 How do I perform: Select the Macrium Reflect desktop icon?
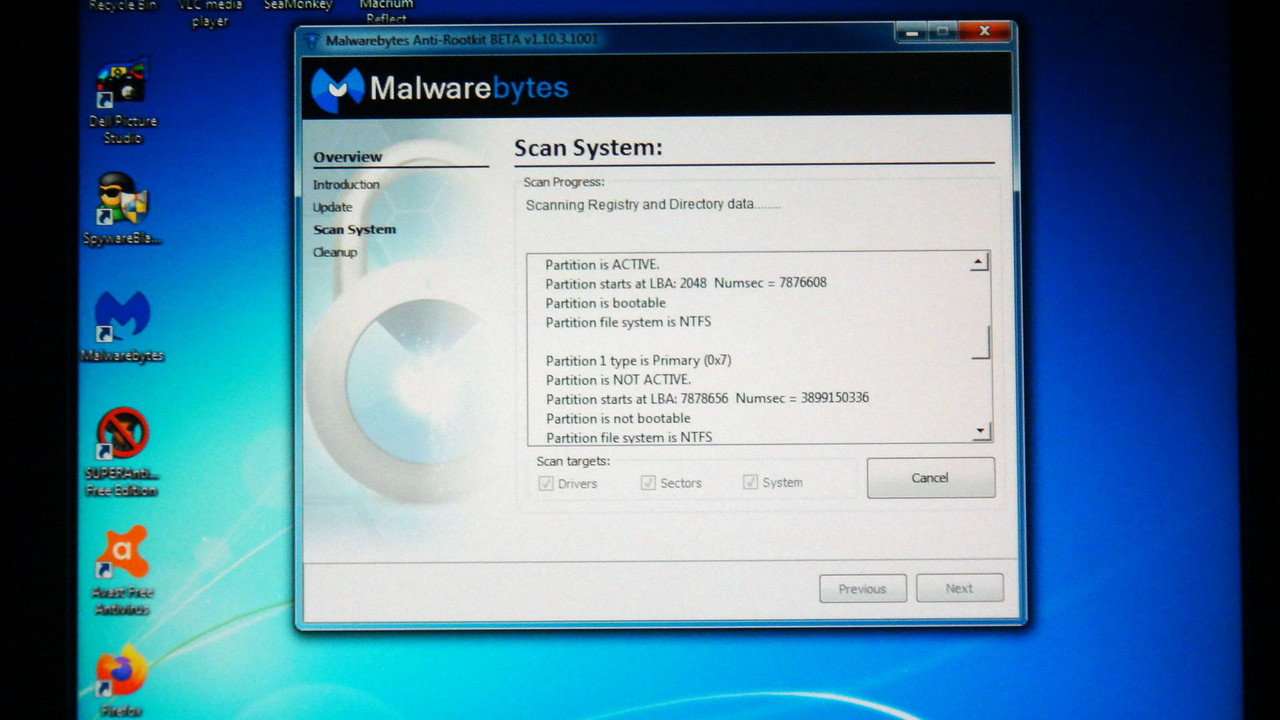(386, 11)
